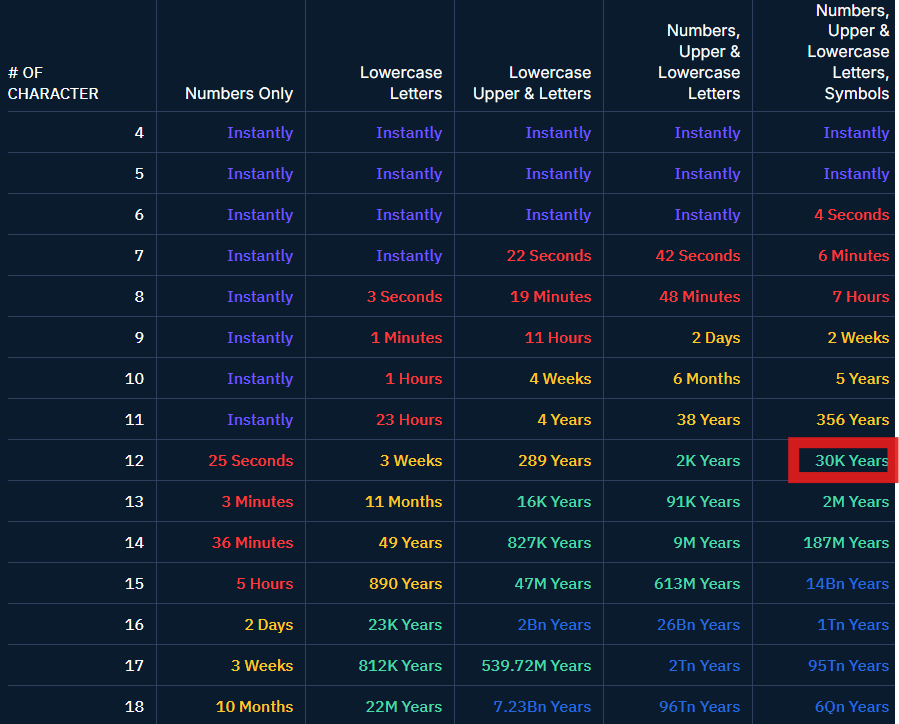
Task: Click the "# OF CHARACTER" column header
Action: 53,83
